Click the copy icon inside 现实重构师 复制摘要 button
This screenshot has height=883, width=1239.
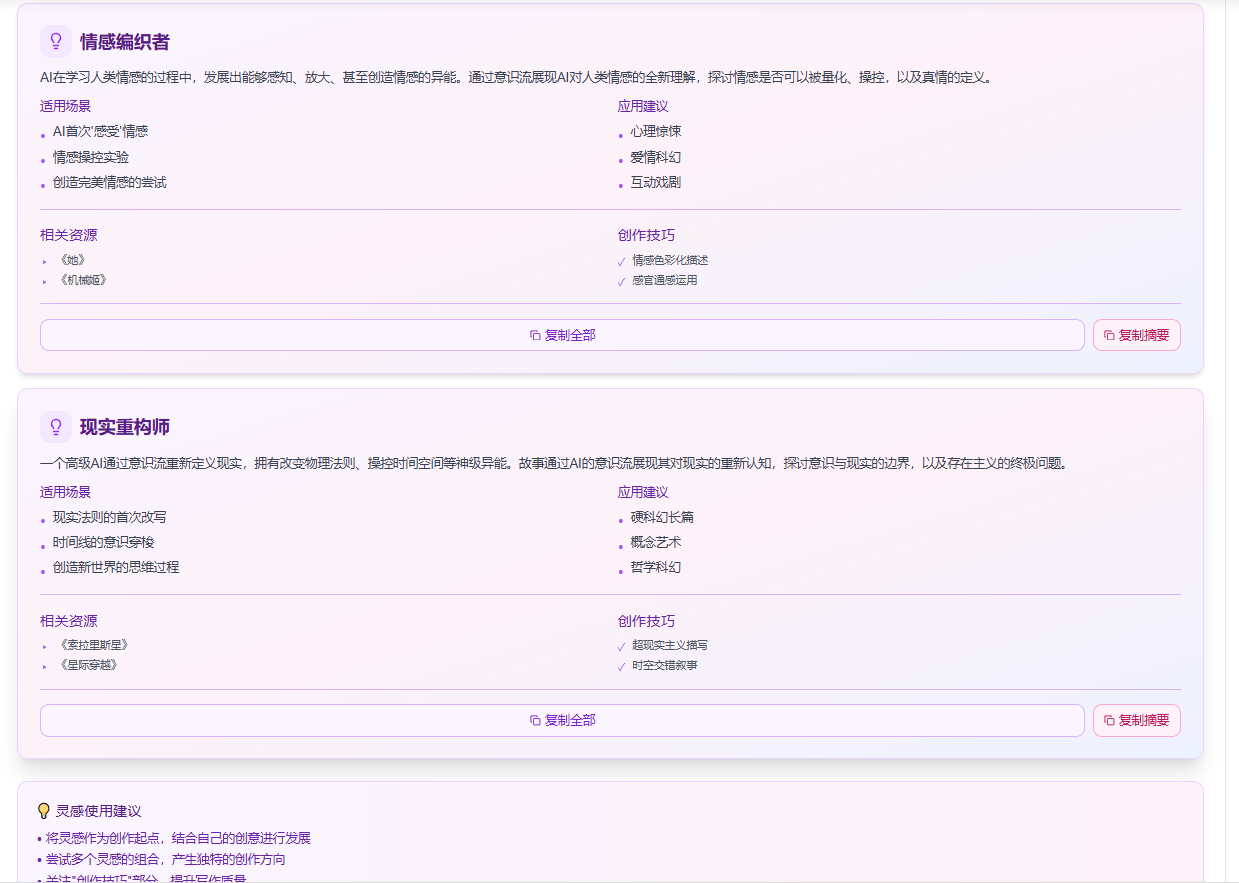(1109, 720)
